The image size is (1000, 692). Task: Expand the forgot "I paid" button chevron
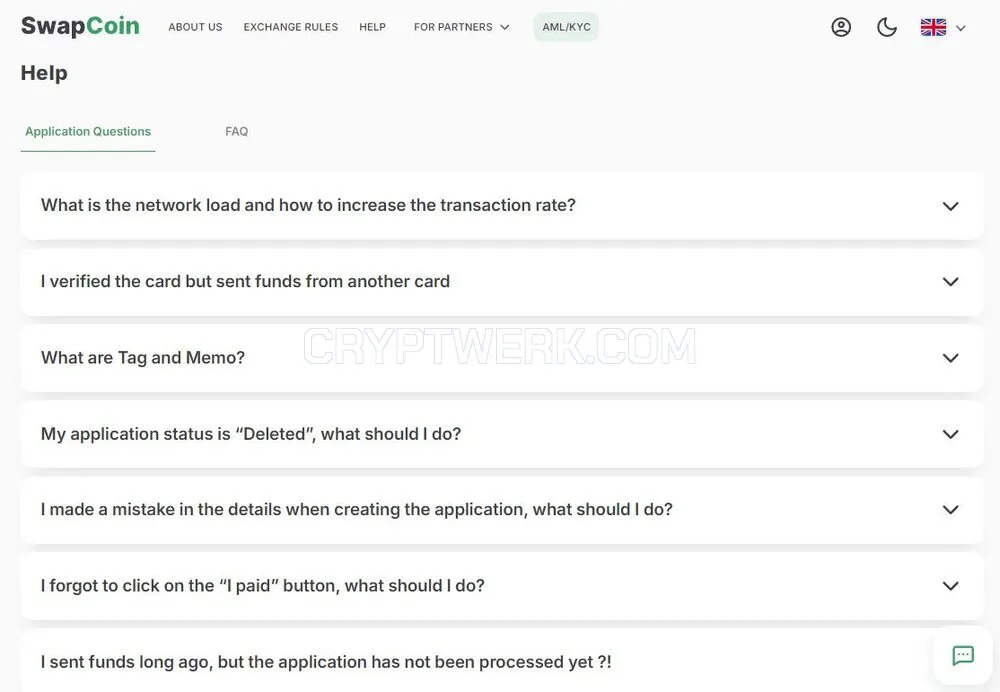coord(950,585)
